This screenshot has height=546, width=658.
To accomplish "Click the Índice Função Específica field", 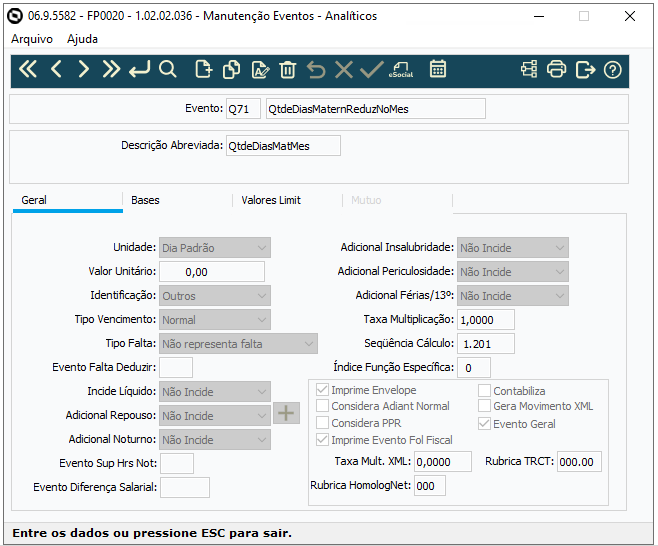I will click(474, 367).
